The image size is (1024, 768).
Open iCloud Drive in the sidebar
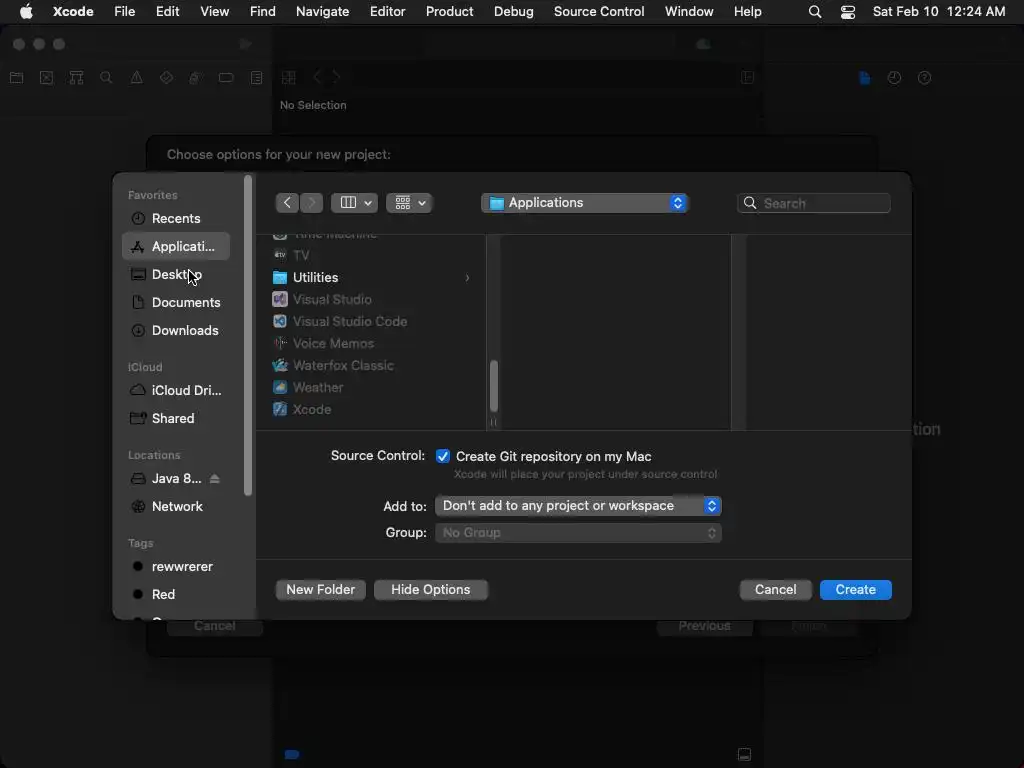[176, 391]
